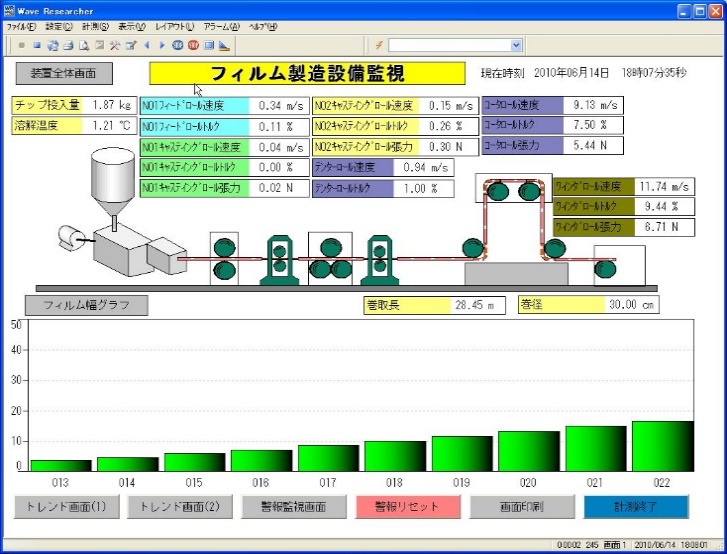Click チップ投入量 value 1.87 kg

tap(112, 105)
